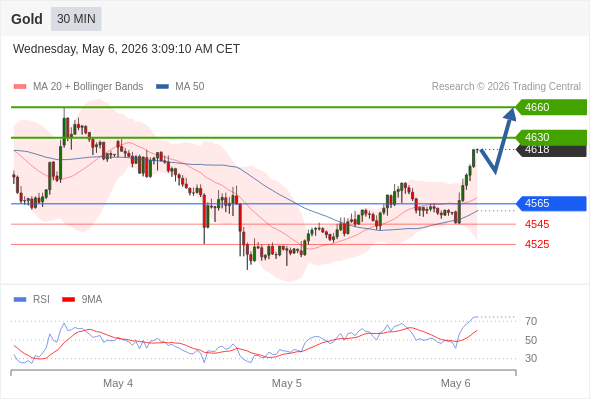Click the 4525 support level label
The width and height of the screenshot is (590, 400).
537,245
